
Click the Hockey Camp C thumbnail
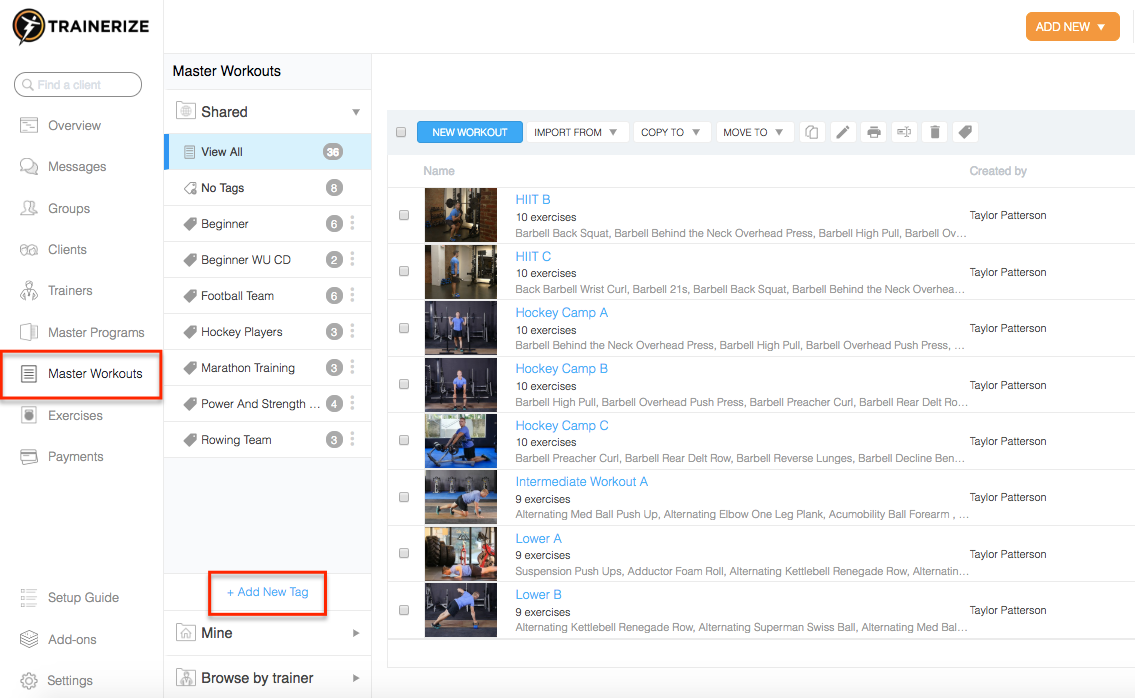pyautogui.click(x=461, y=441)
